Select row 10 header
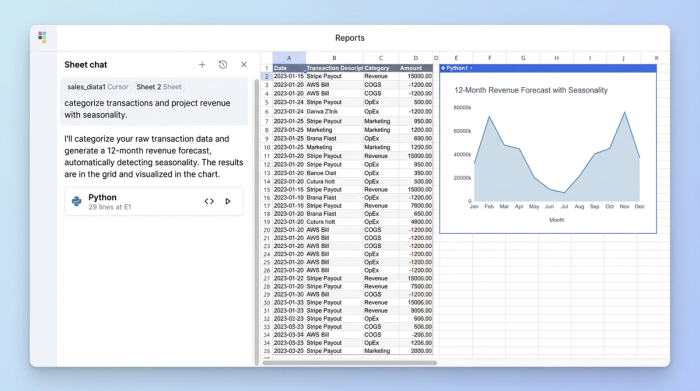The image size is (700, 391). pyautogui.click(x=267, y=147)
